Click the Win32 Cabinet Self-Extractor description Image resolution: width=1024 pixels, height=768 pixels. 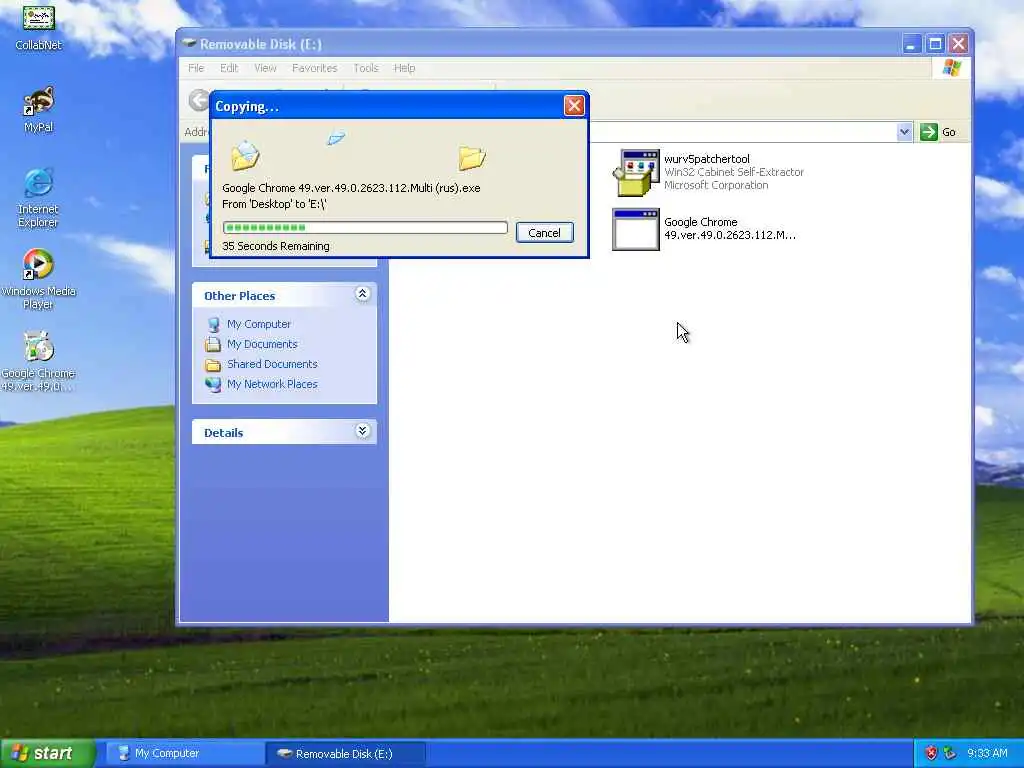click(x=734, y=172)
